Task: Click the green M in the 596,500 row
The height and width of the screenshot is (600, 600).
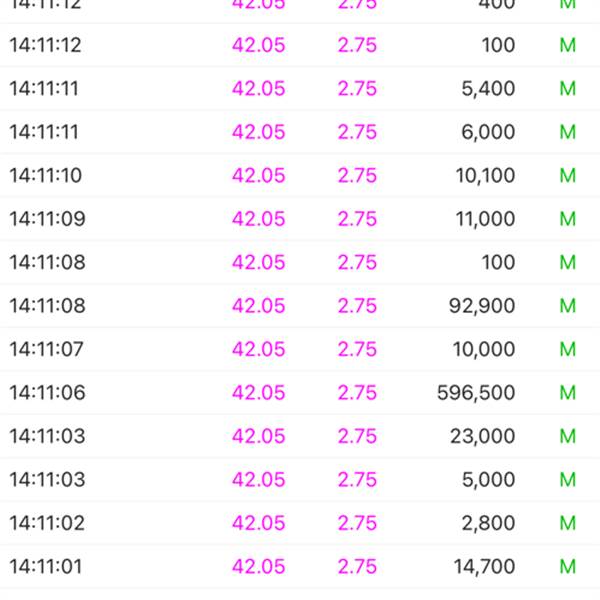Action: tap(568, 393)
